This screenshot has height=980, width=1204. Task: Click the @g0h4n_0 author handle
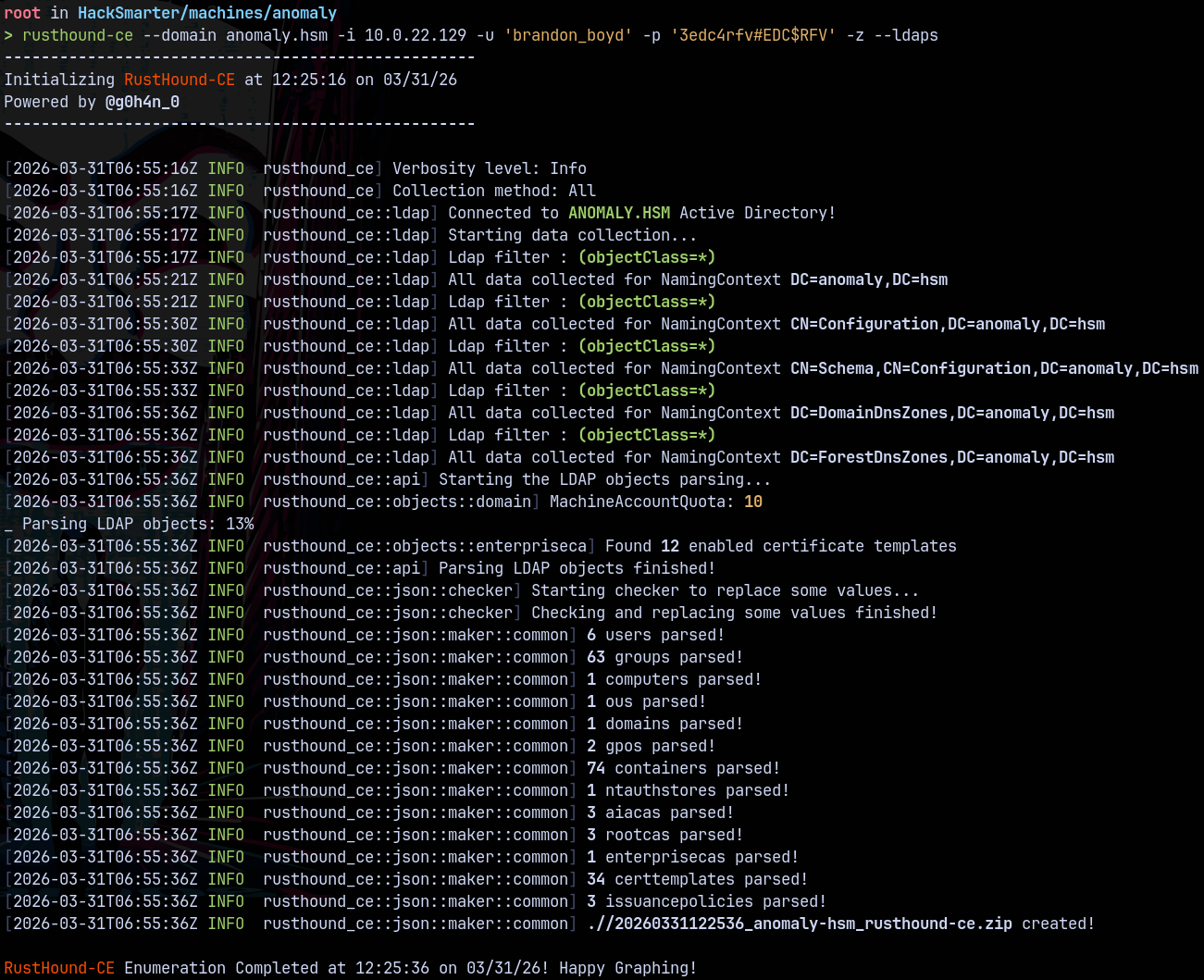tap(143, 102)
